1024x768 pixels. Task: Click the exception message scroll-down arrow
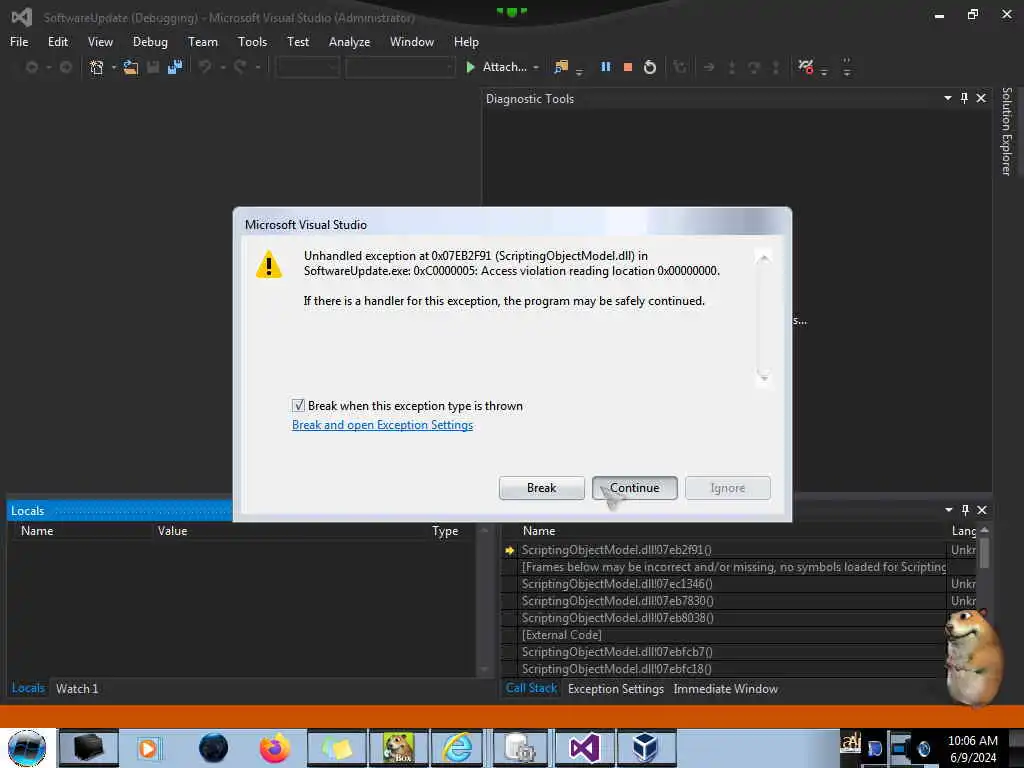763,377
